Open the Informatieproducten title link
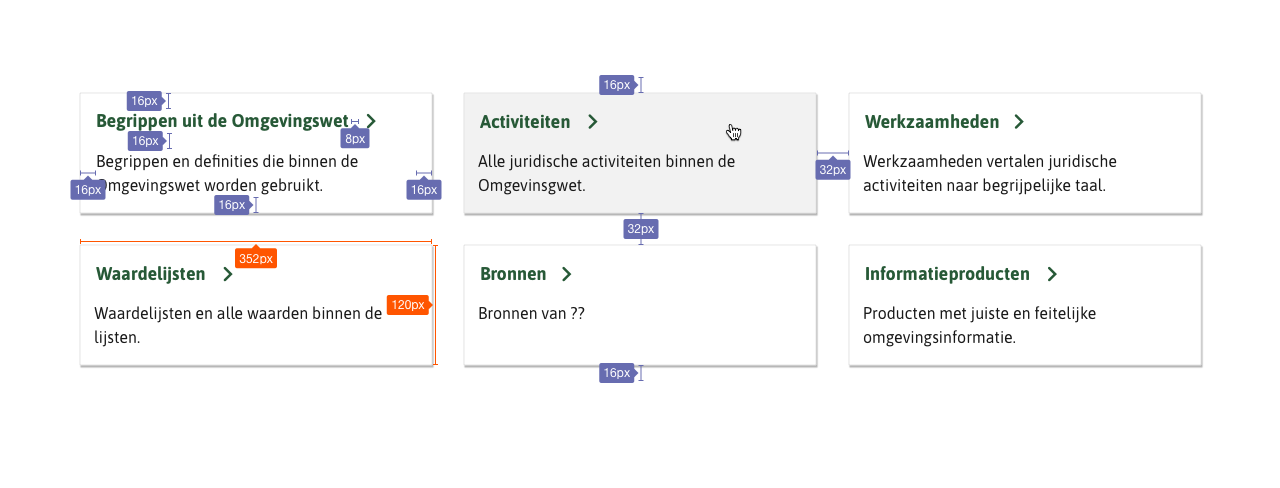The width and height of the screenshot is (1280, 488). click(x=947, y=274)
